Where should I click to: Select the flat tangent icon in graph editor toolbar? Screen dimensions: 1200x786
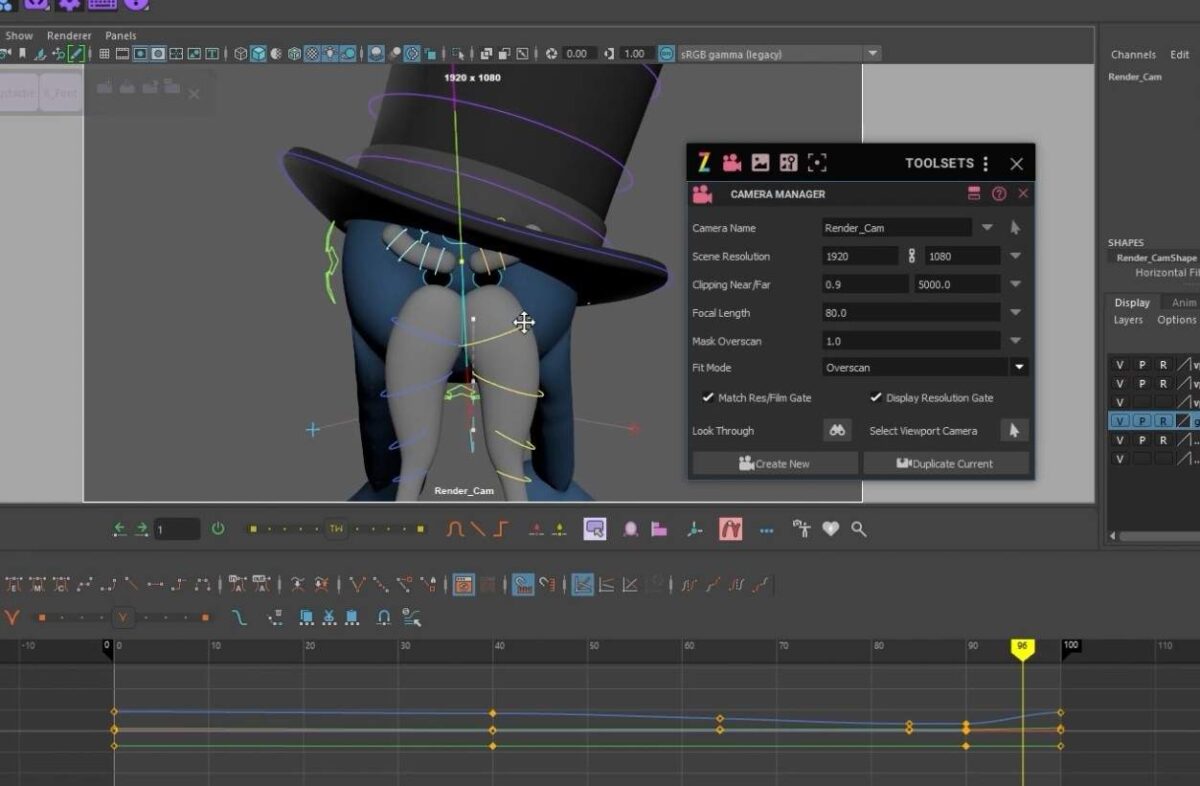(x=454, y=528)
